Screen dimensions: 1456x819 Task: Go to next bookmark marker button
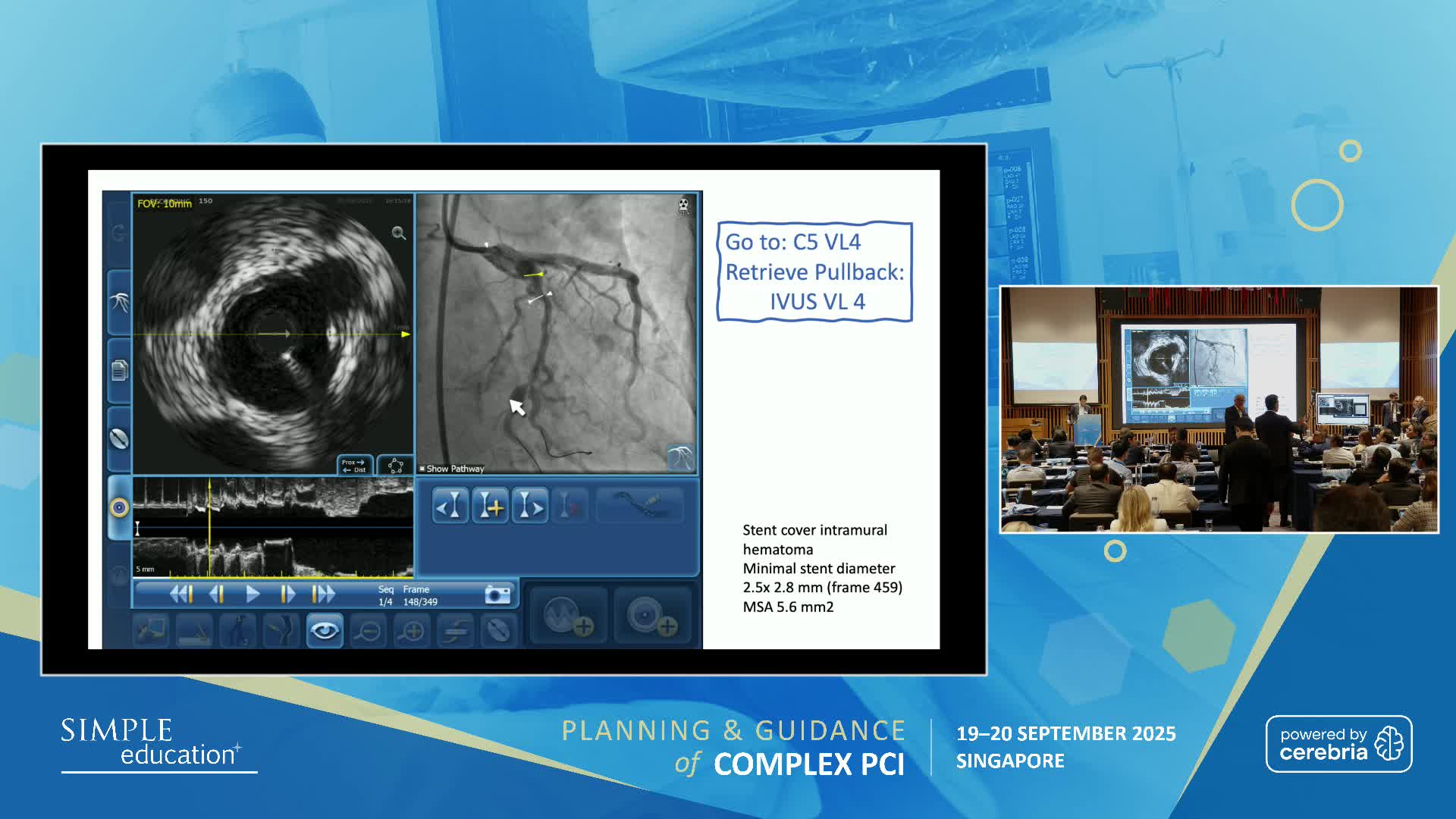pos(530,506)
